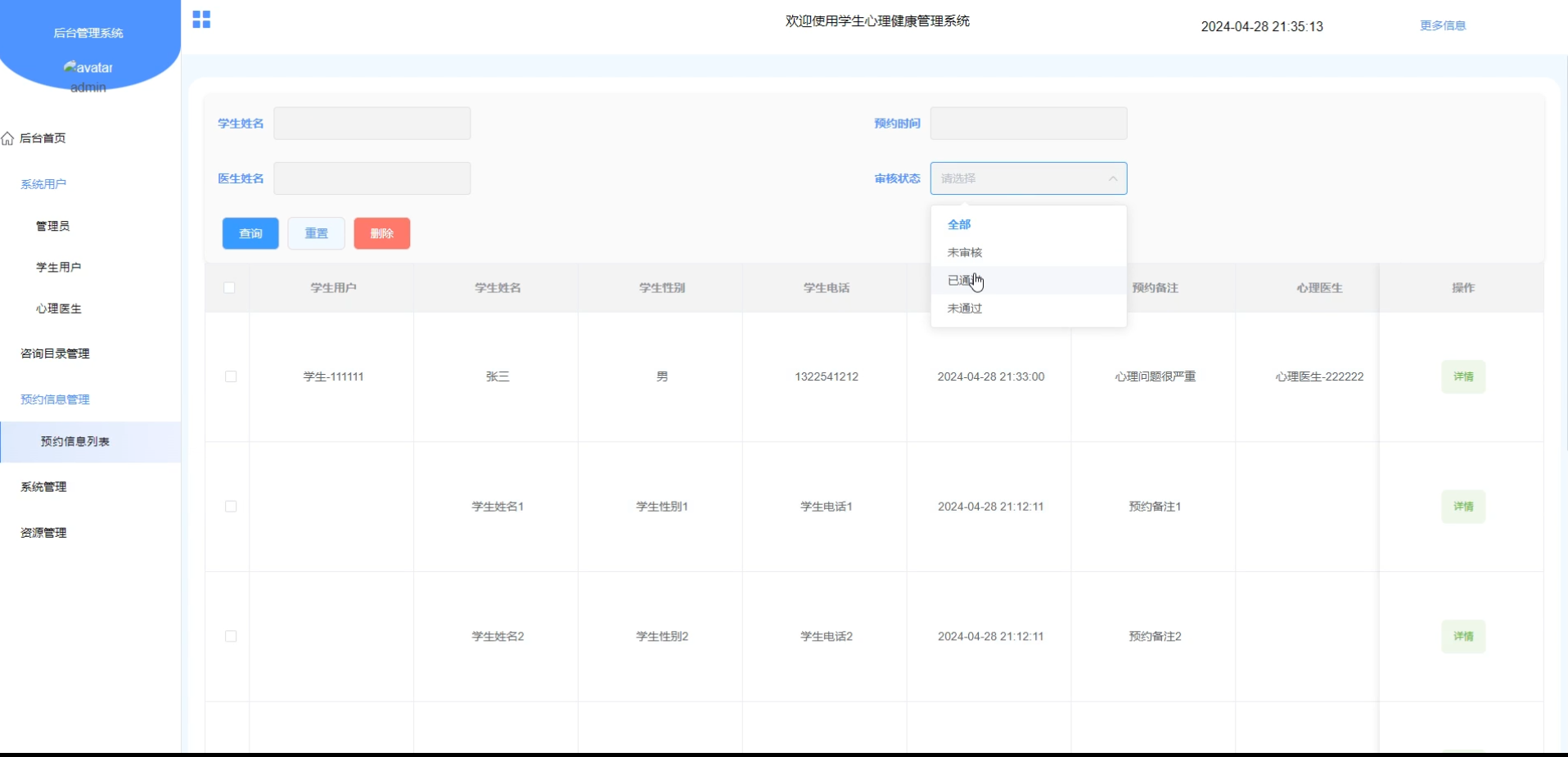Choose 已通过 in the status dropdown

click(1029, 280)
